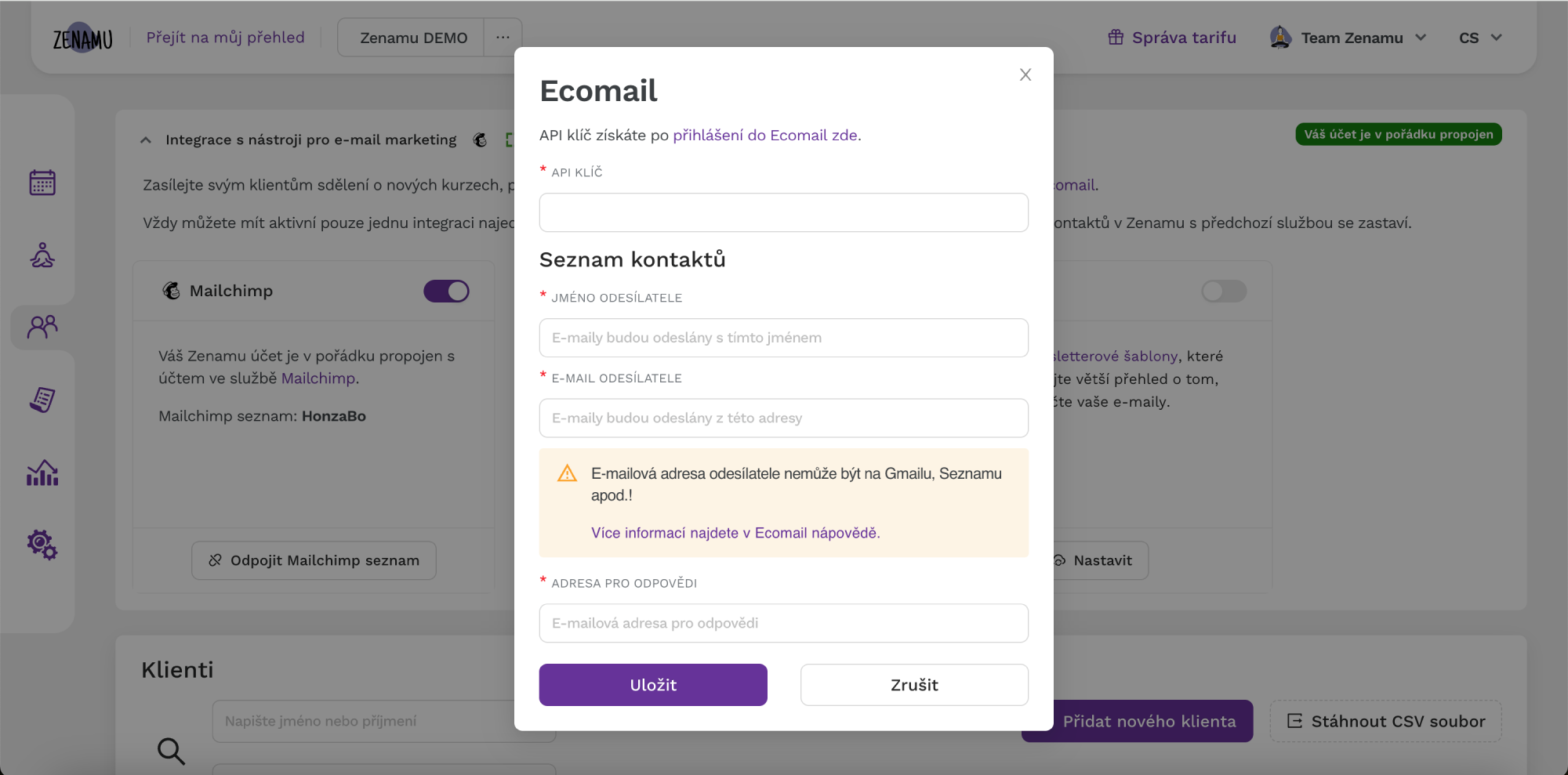Click the Uložit button
The height and width of the screenshot is (775, 1568).
point(653,685)
